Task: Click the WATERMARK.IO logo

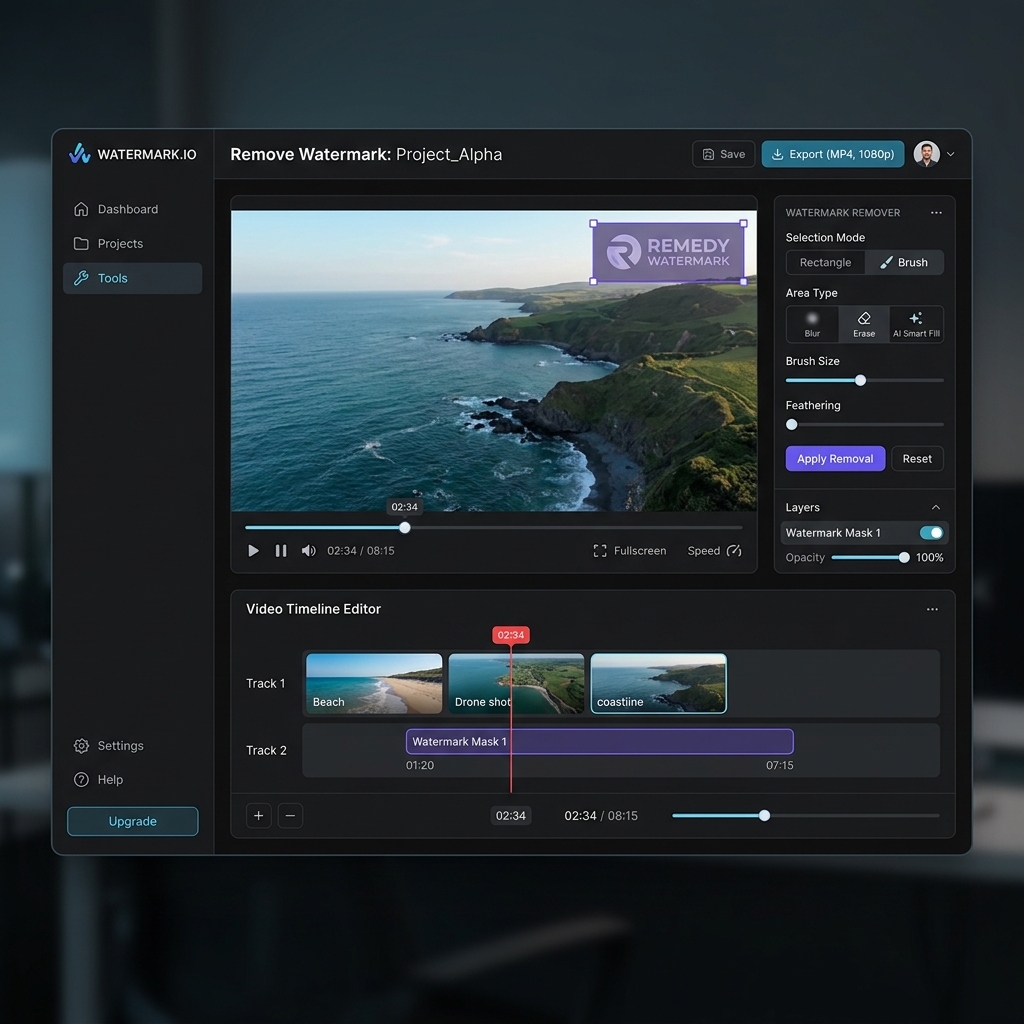Action: pos(133,154)
